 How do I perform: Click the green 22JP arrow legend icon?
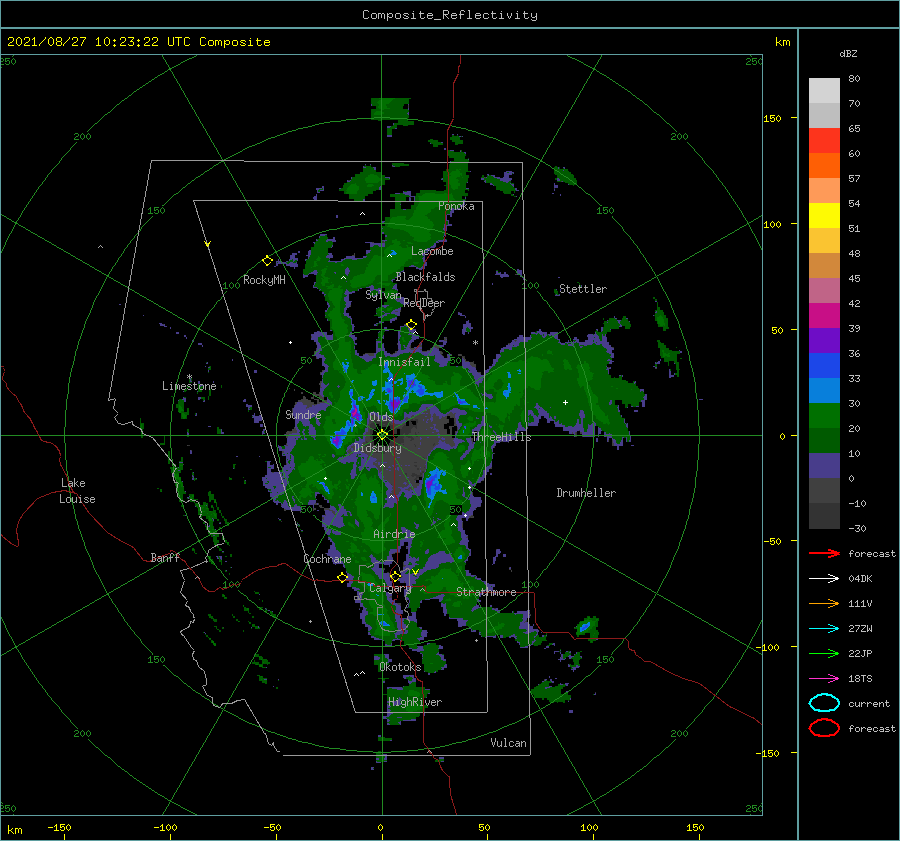824,653
